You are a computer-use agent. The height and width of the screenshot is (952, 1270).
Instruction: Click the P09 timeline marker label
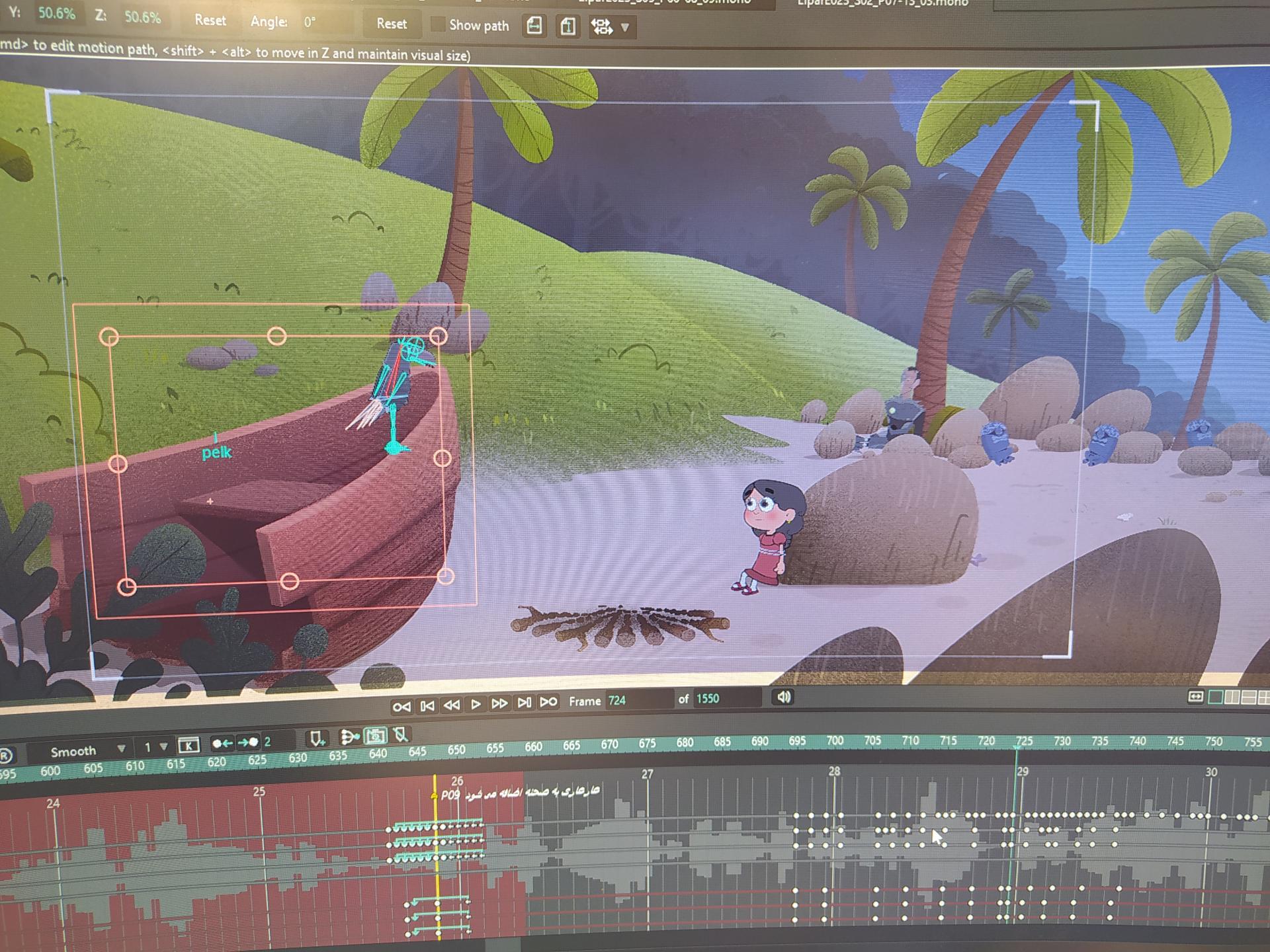pos(450,795)
